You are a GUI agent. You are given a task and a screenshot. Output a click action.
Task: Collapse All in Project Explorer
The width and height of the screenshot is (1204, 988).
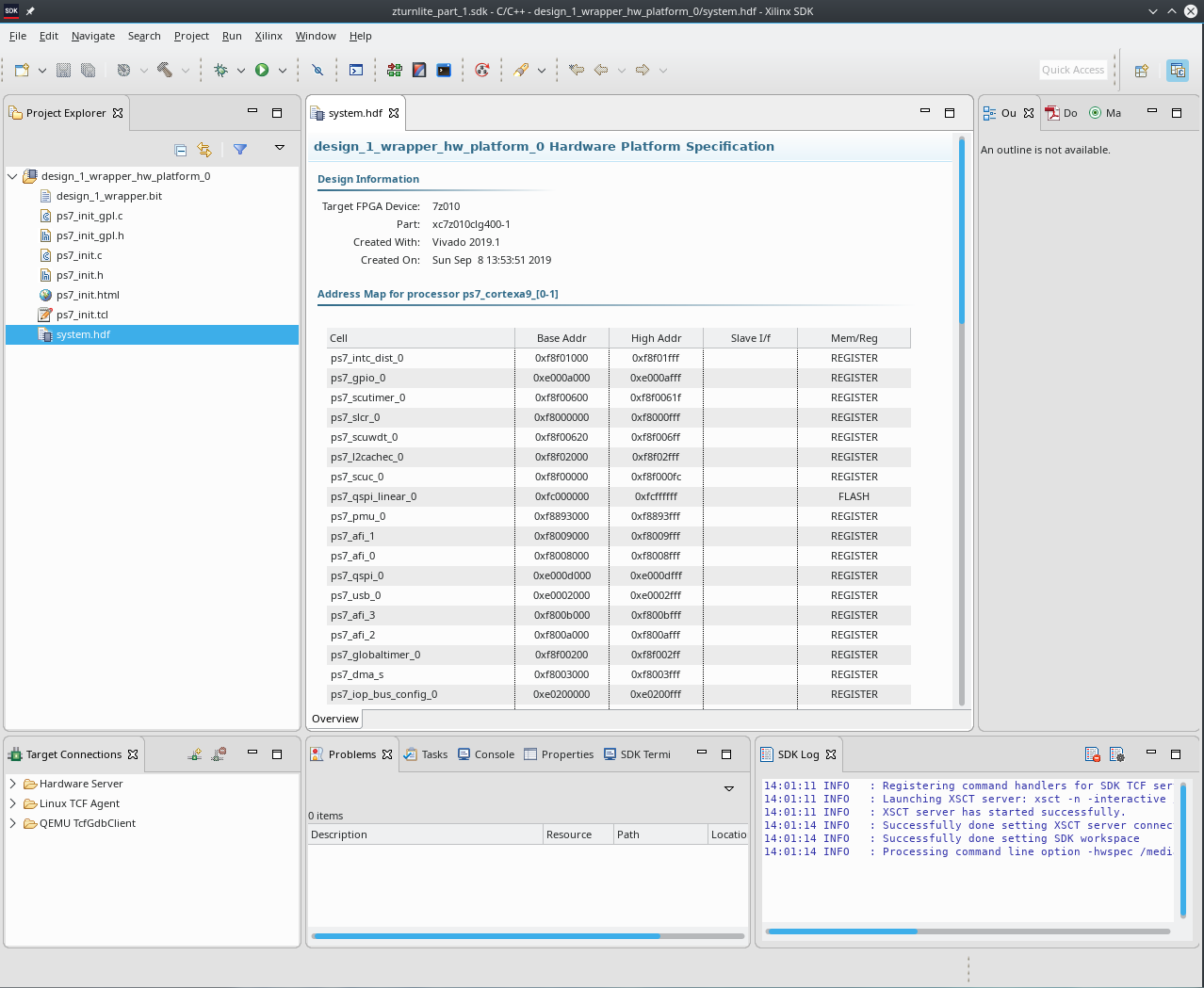[x=181, y=150]
